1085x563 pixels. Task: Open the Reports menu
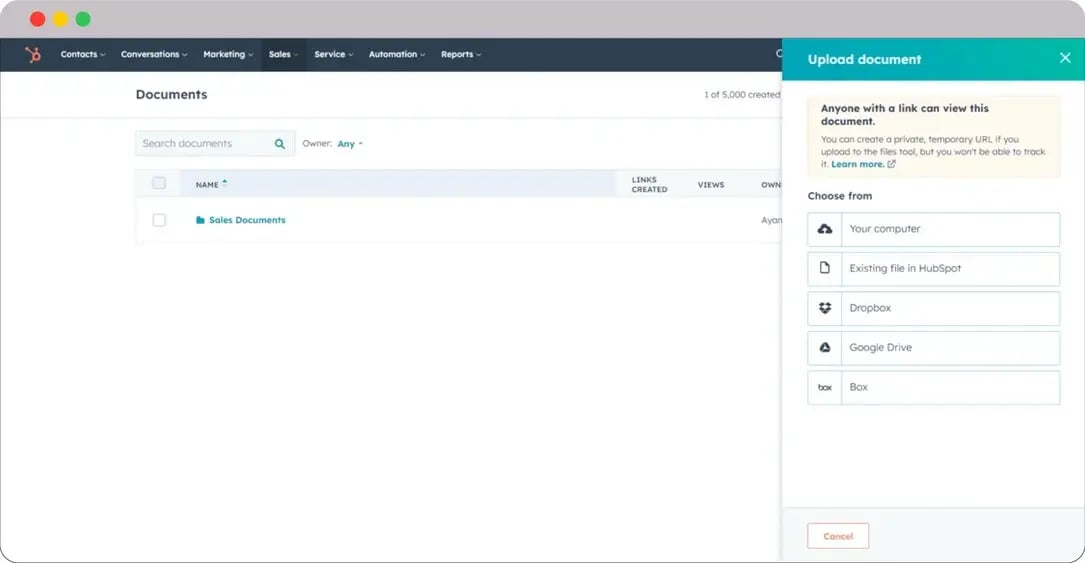point(461,54)
